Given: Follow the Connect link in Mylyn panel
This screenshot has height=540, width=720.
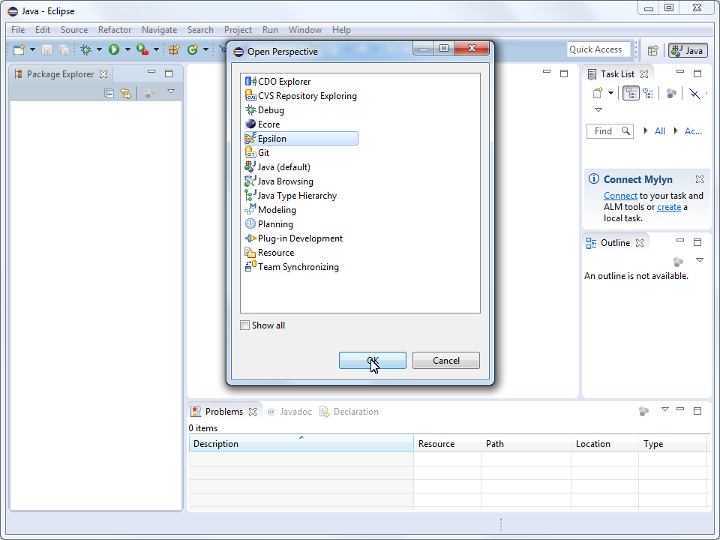Looking at the screenshot, I should pyautogui.click(x=620, y=196).
